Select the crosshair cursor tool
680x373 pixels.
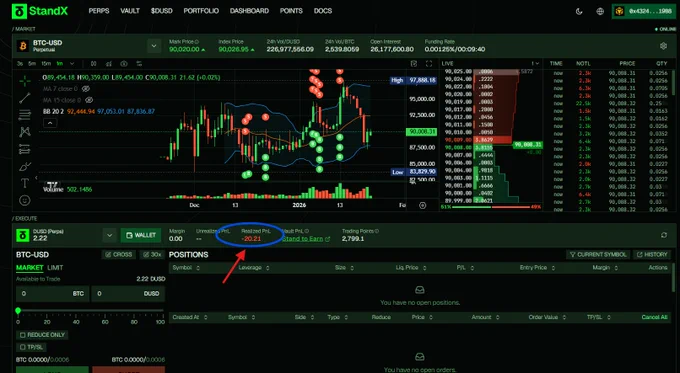(x=25, y=81)
